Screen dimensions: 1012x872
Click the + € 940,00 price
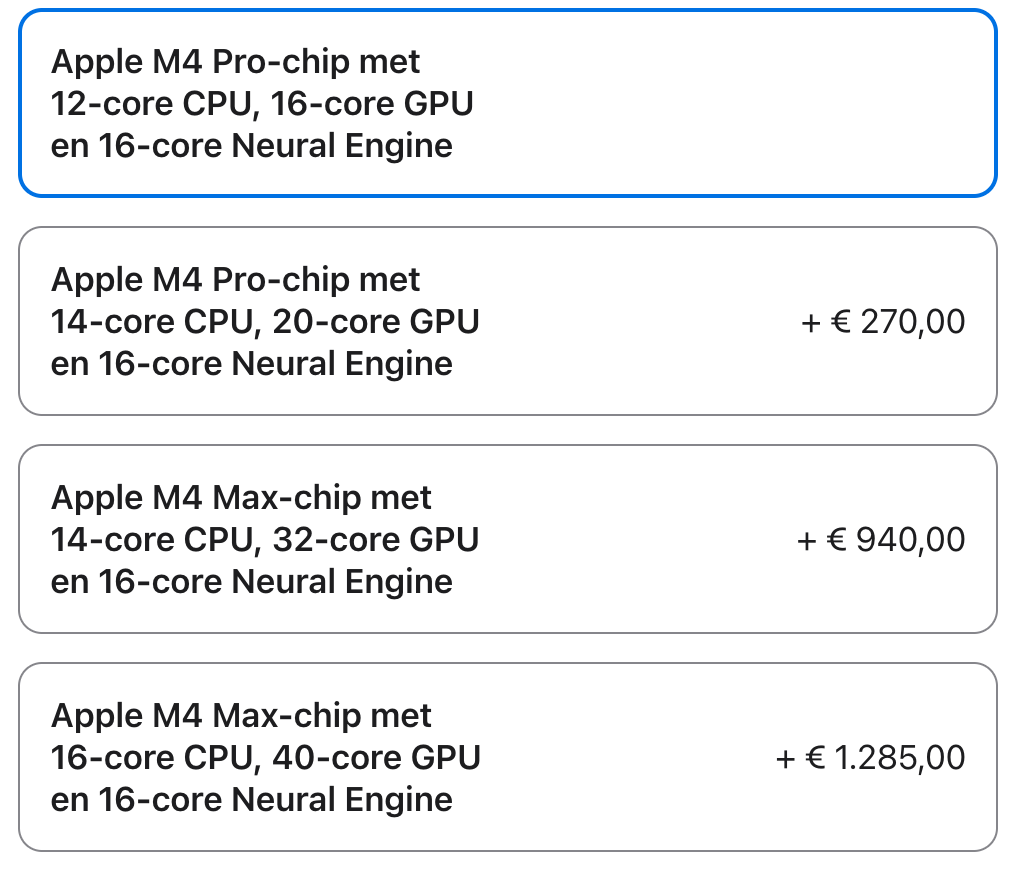point(880,540)
